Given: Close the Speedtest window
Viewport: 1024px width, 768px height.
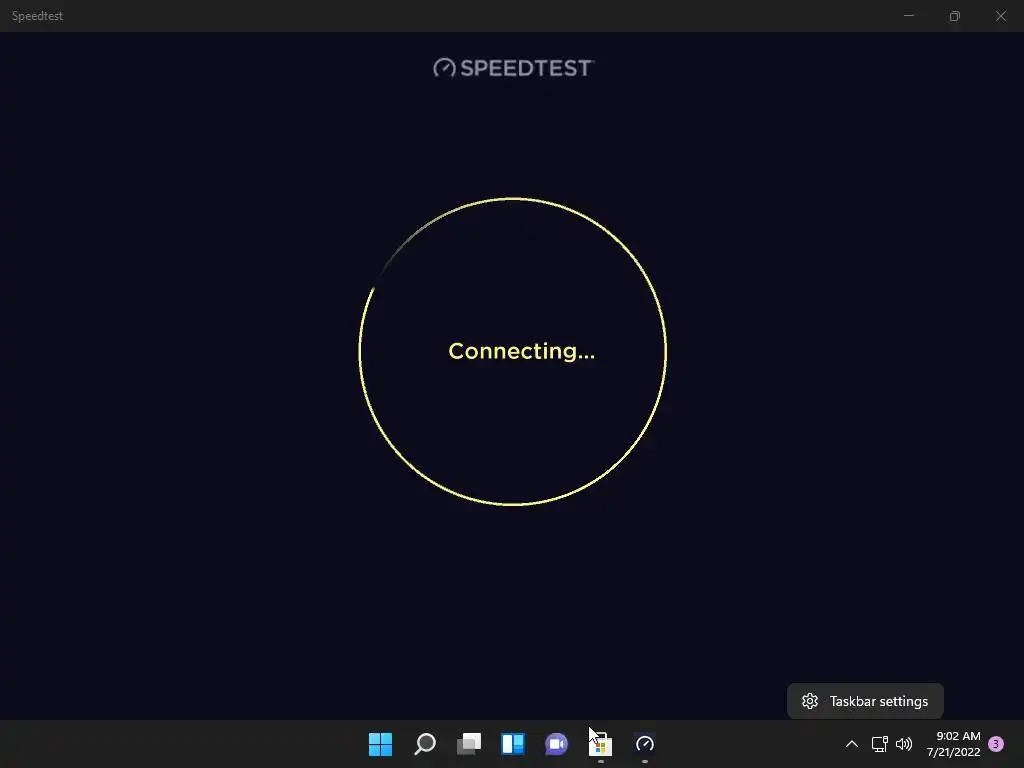Looking at the screenshot, I should click(x=1000, y=16).
